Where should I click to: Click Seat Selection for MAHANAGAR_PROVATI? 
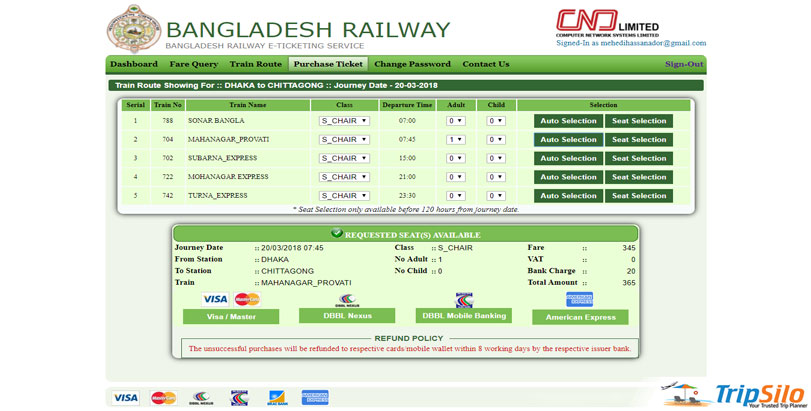639,140
